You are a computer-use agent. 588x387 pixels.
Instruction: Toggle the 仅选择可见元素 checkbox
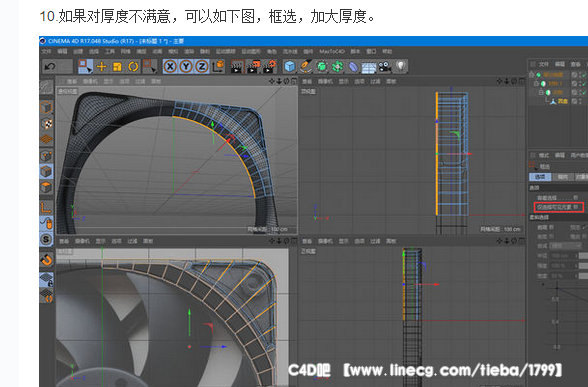click(x=576, y=207)
